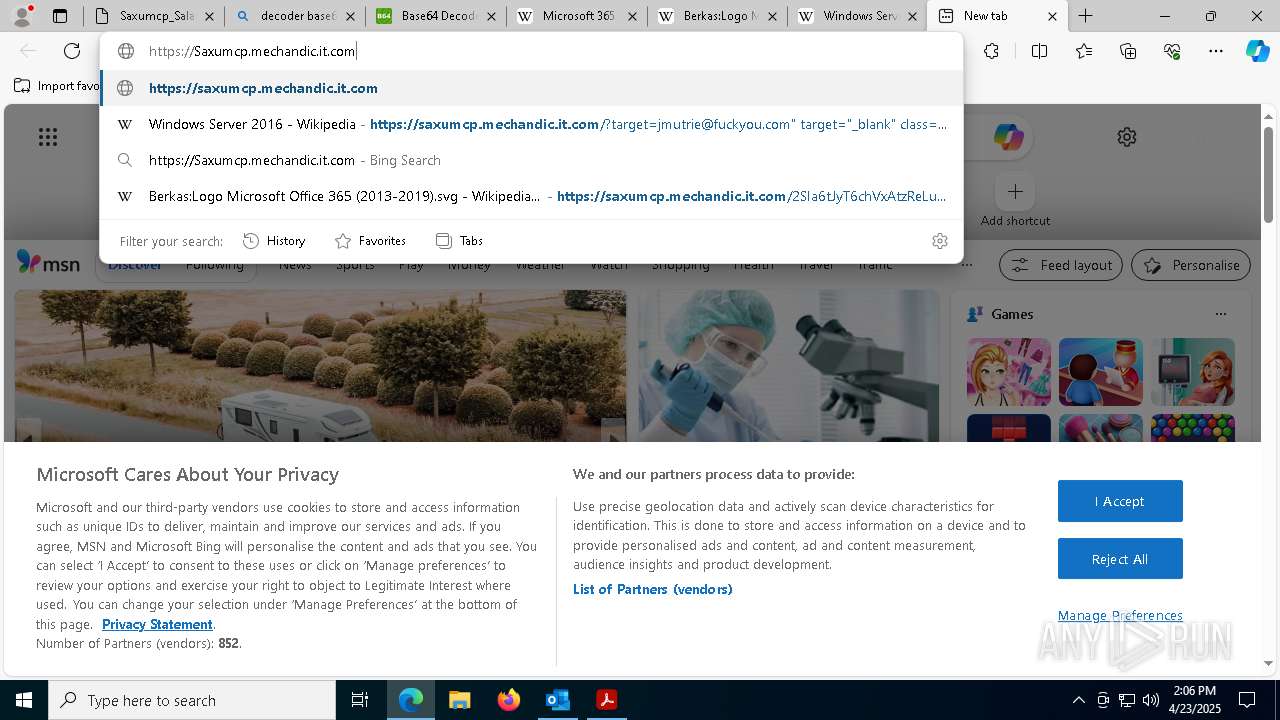
Task: Open the Feed layout button
Action: point(1061,265)
